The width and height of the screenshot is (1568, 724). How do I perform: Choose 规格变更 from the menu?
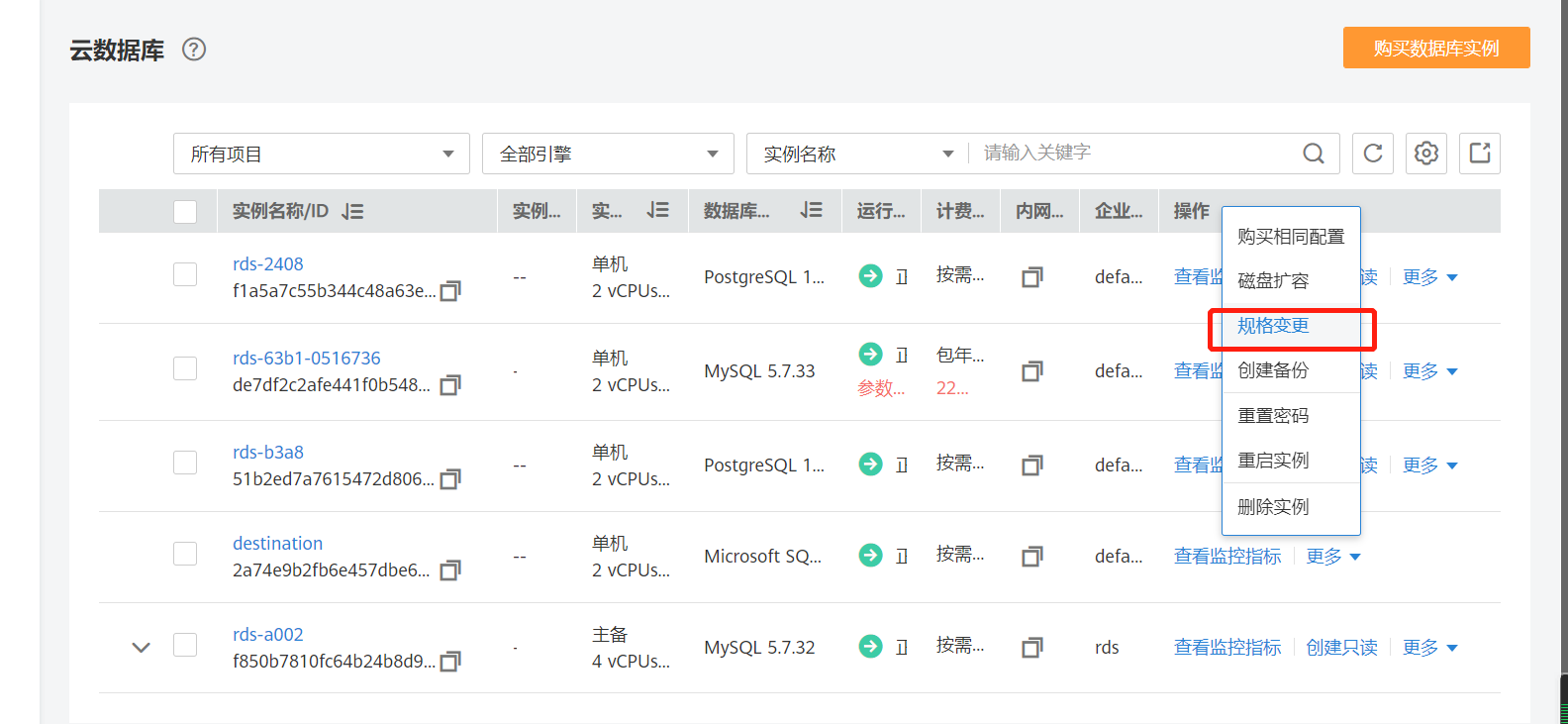[1273, 326]
